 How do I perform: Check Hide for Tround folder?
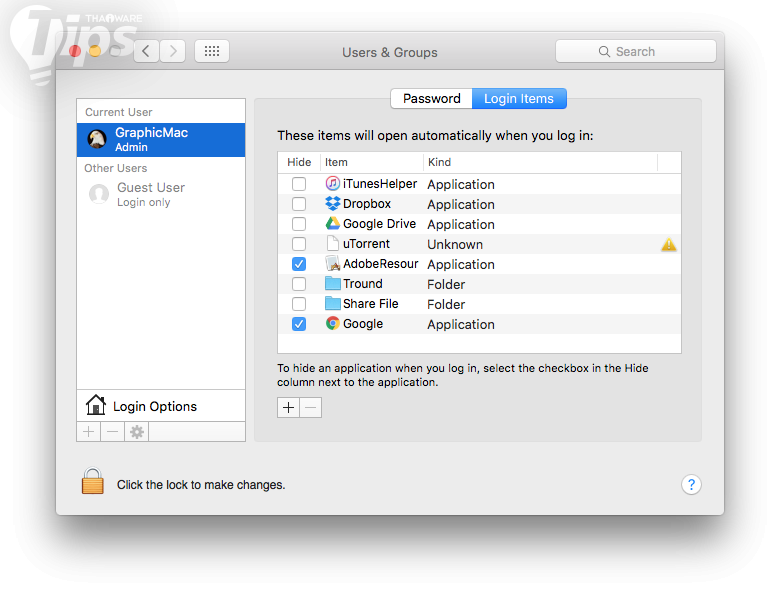[299, 284]
